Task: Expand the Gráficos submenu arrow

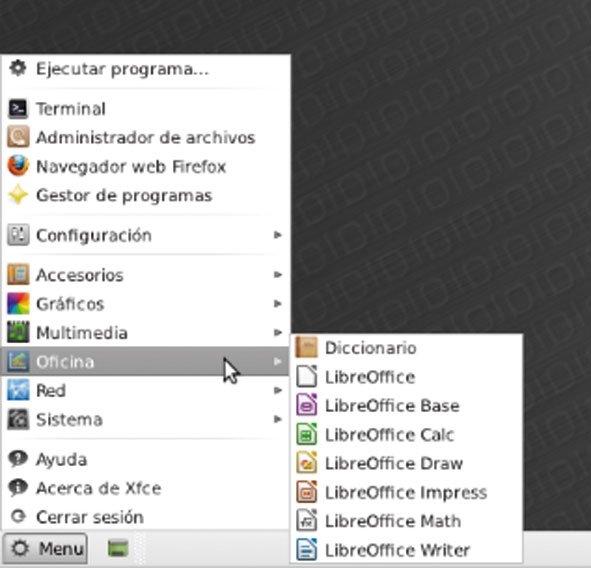Action: (x=278, y=303)
